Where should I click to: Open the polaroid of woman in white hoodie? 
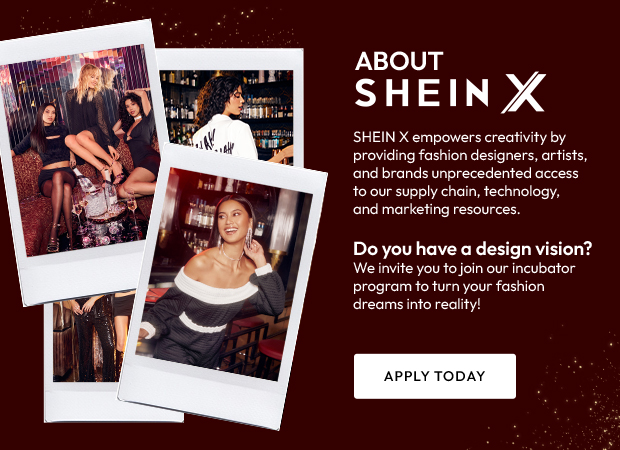[x=233, y=107]
